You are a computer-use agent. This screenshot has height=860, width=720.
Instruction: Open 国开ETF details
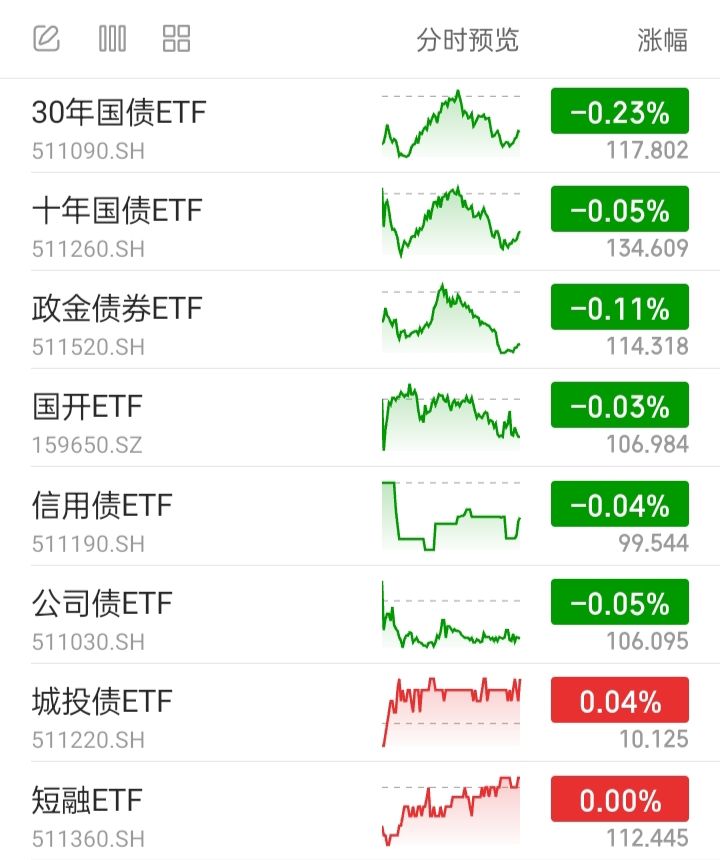tap(88, 406)
